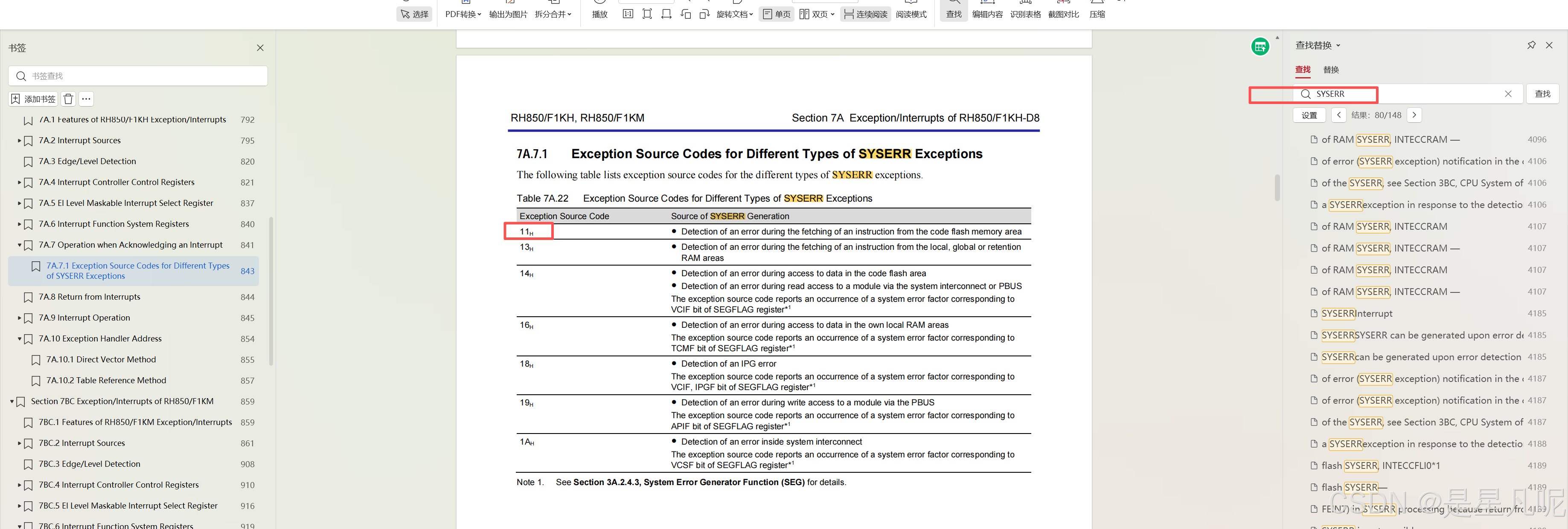Click the fit width icon
The width and height of the screenshot is (1568, 529).
[666, 14]
